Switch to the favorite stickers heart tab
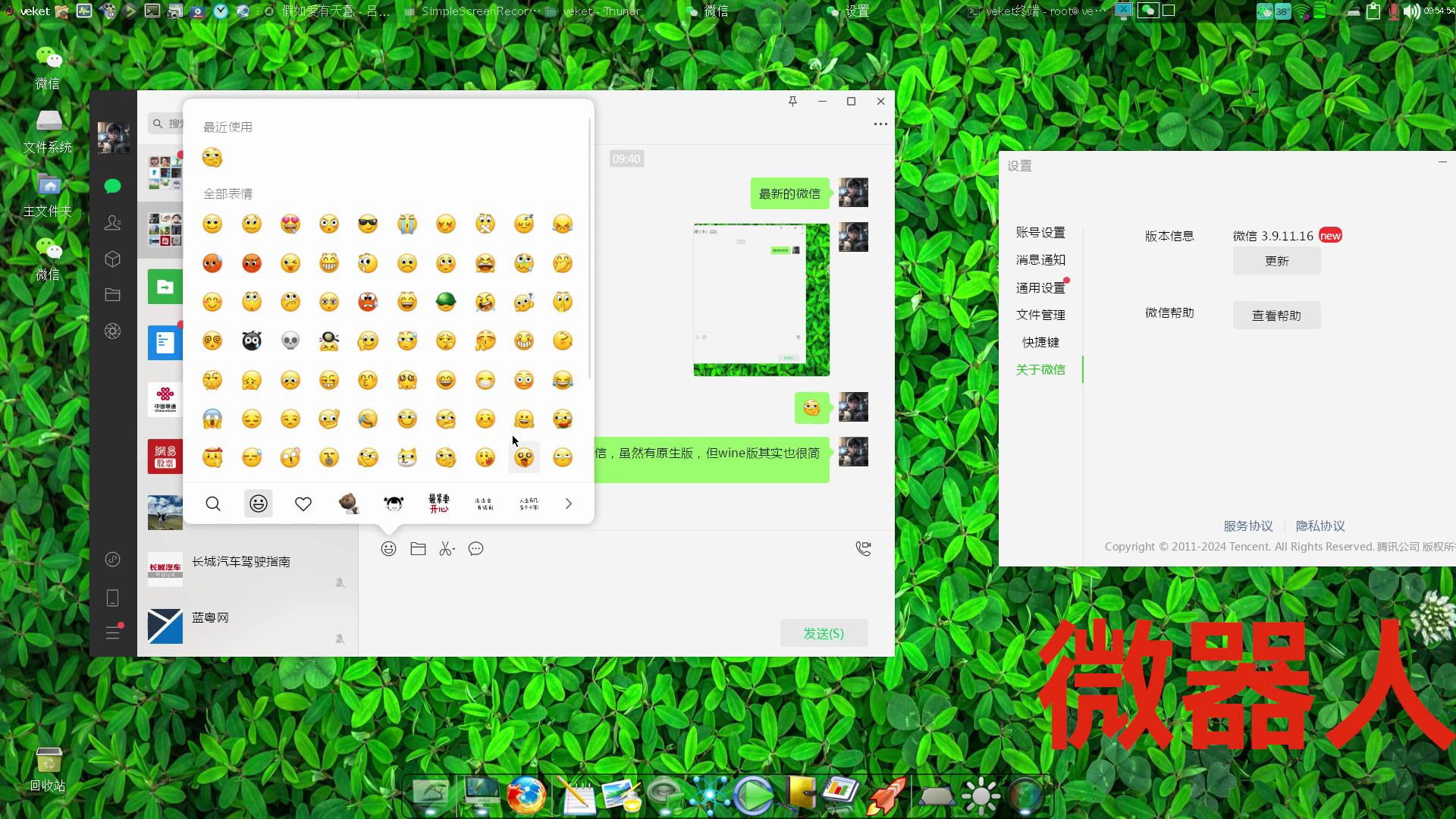1456x819 pixels. click(x=303, y=504)
